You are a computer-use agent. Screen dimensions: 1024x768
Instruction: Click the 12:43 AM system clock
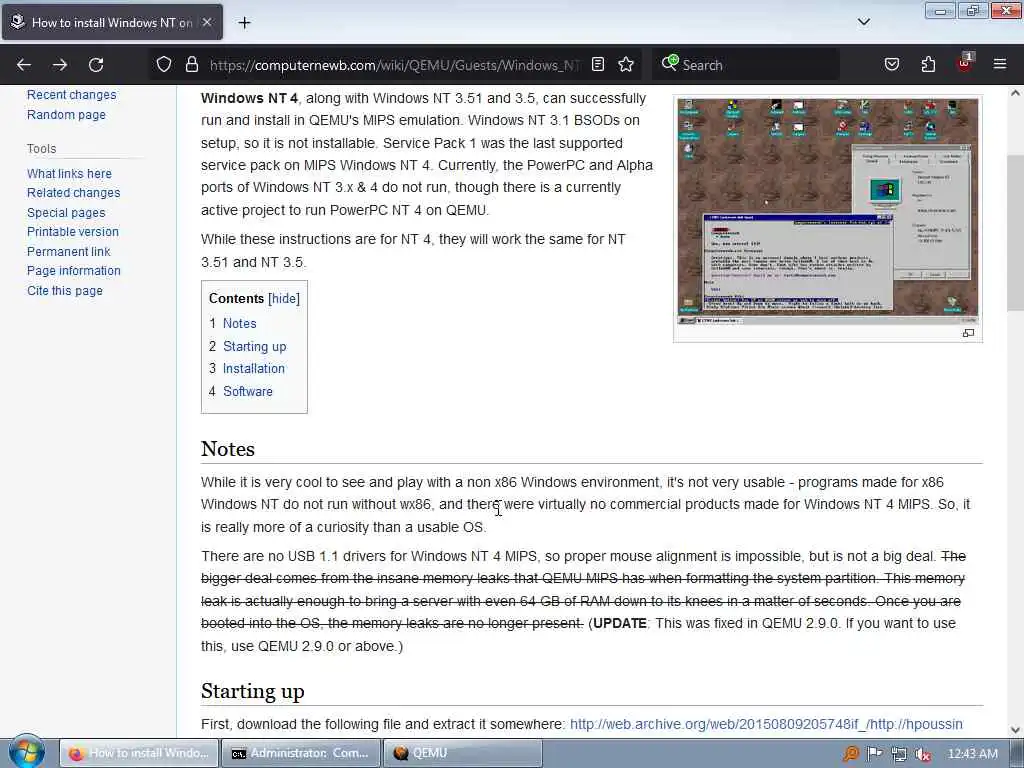[x=972, y=754]
